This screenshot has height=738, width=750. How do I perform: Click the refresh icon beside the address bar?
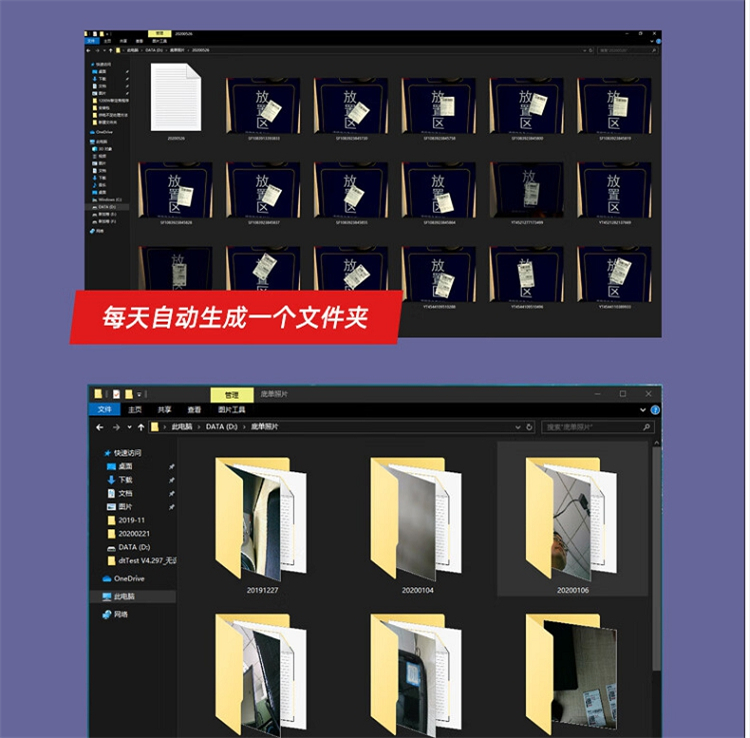pos(529,427)
